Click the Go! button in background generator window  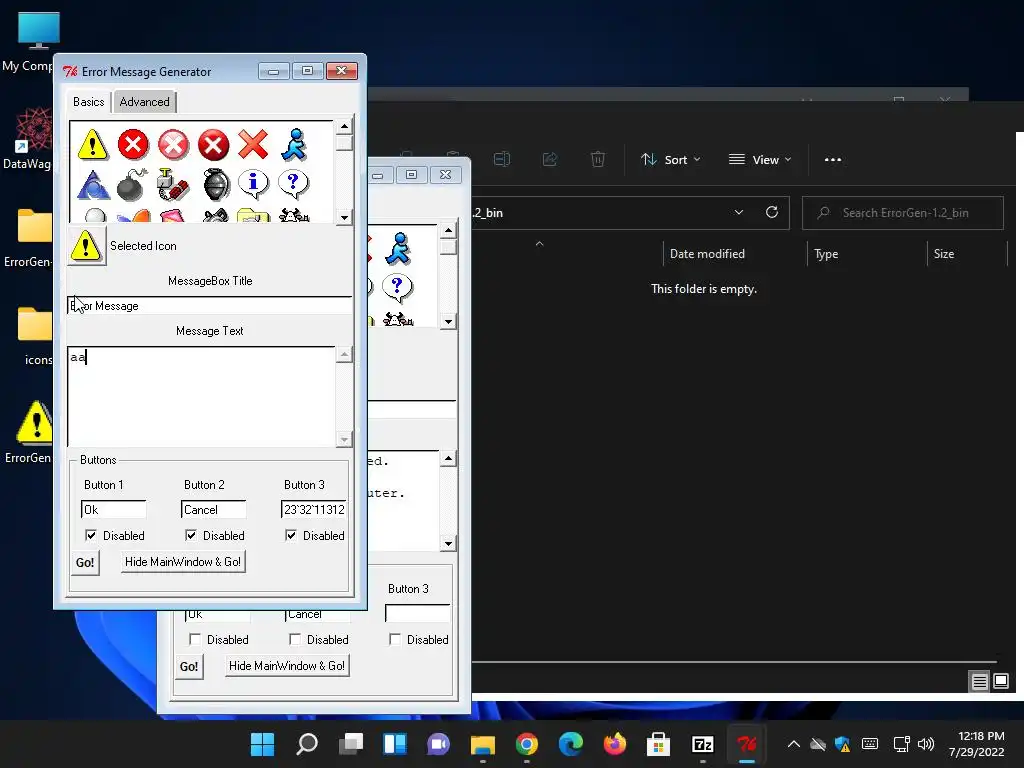[x=189, y=666]
